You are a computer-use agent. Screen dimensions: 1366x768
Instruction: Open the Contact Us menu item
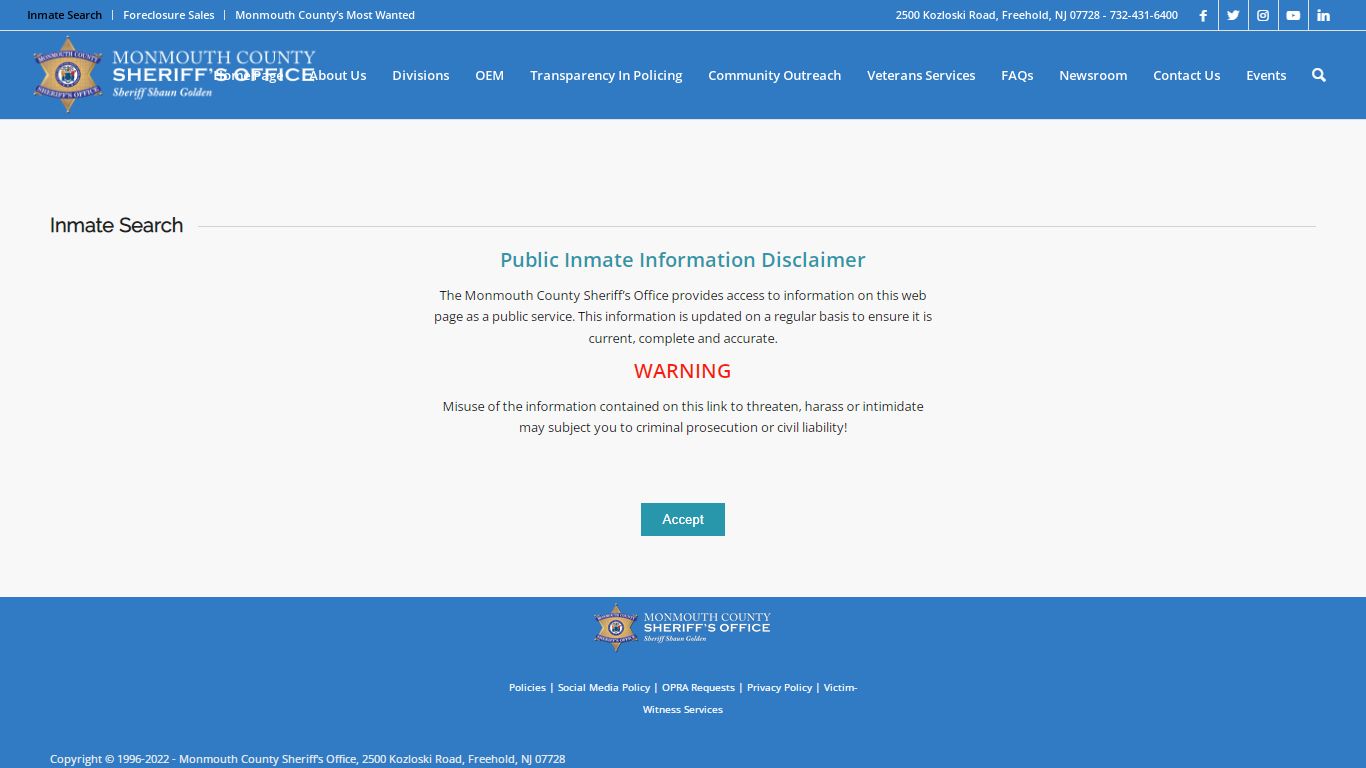click(1186, 75)
